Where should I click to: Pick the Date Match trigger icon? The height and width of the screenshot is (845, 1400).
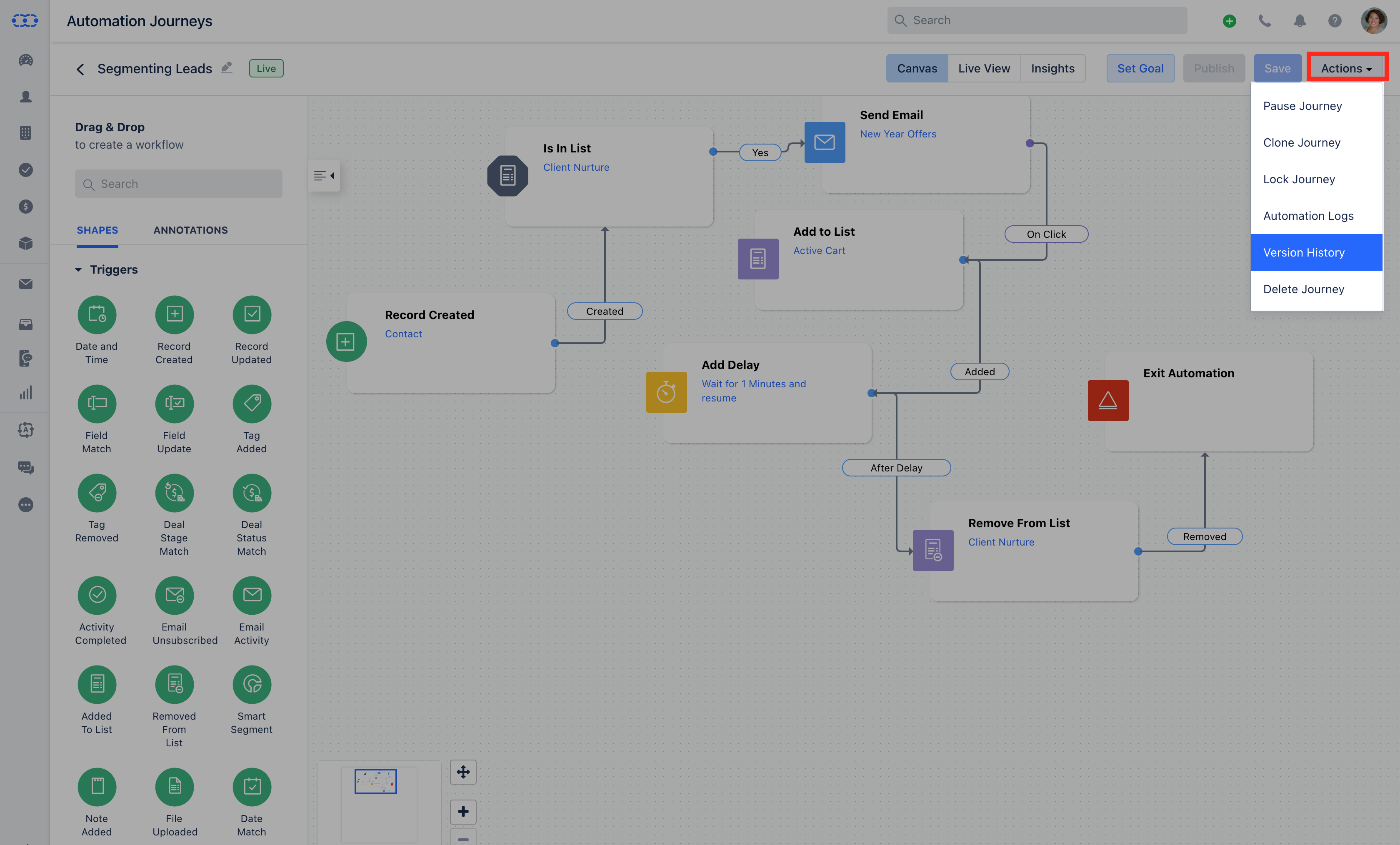click(252, 787)
